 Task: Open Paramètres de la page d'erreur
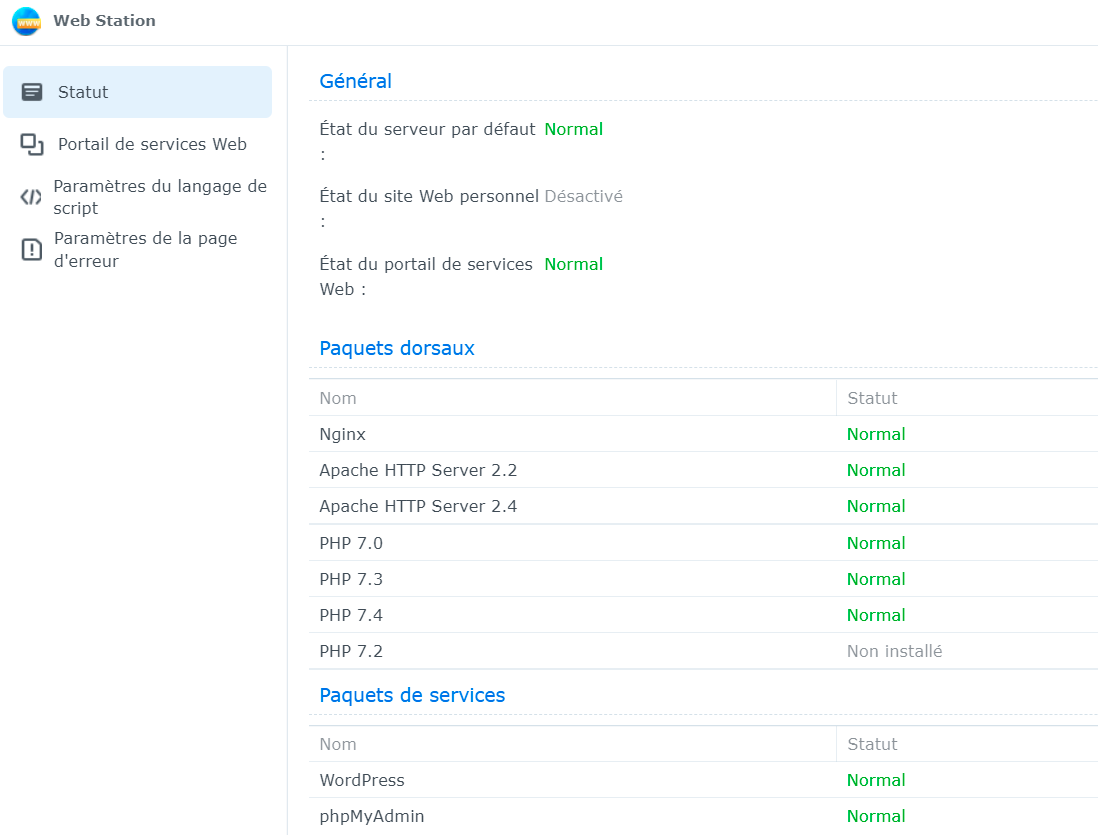146,250
